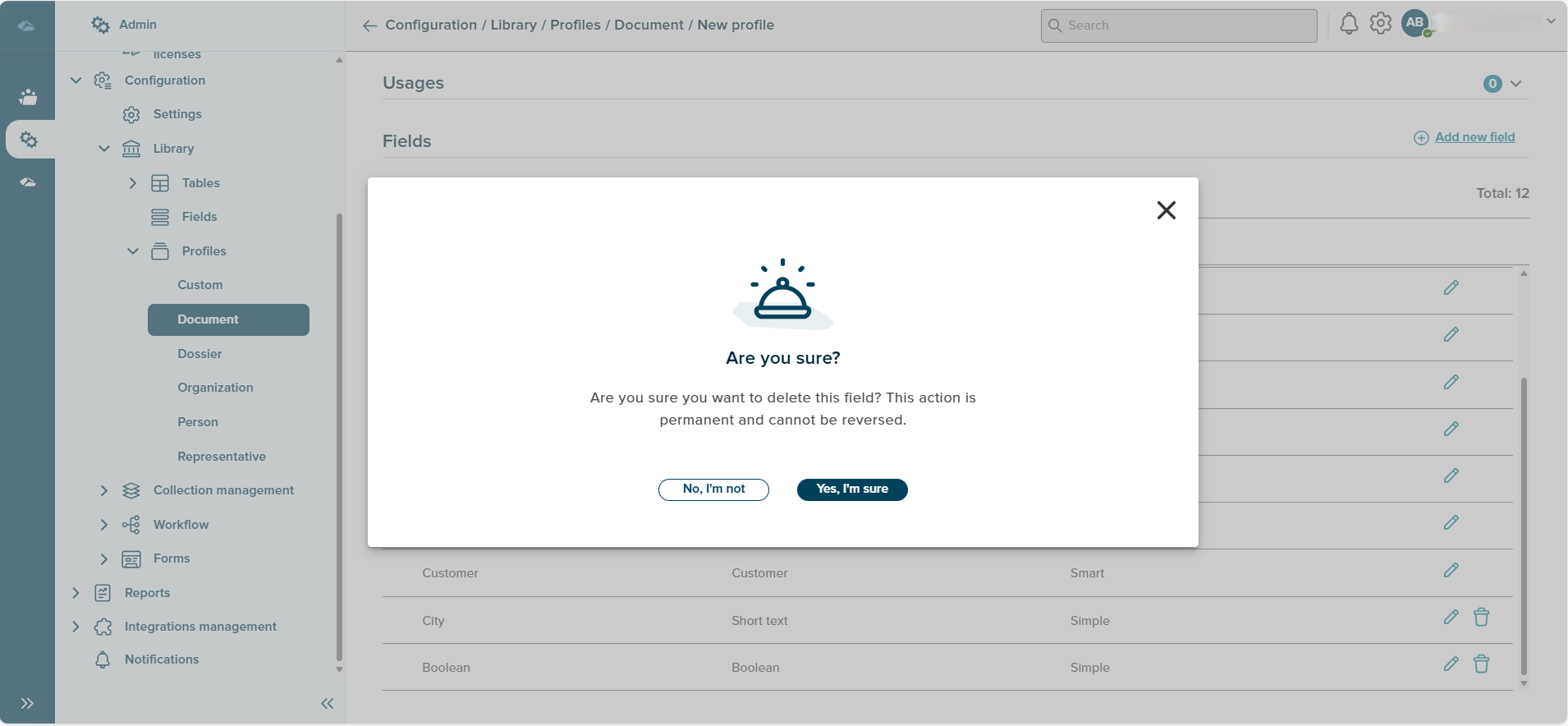The width and height of the screenshot is (1568, 726).
Task: Click the Add new field link
Action: point(1474,137)
